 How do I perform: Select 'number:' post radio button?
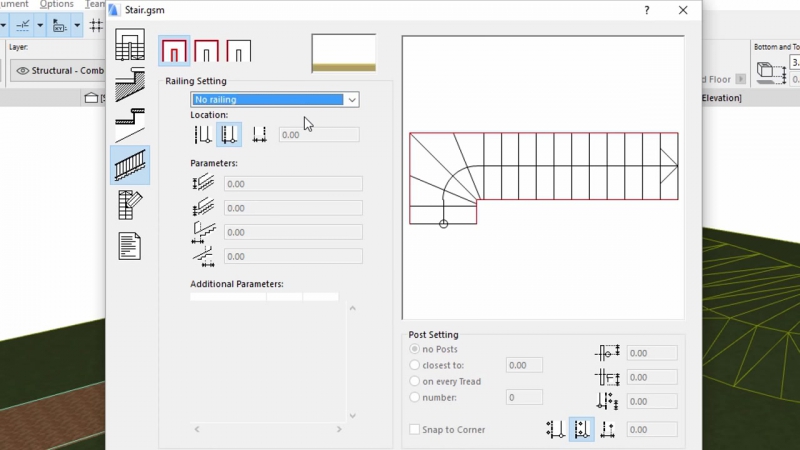[415, 398]
